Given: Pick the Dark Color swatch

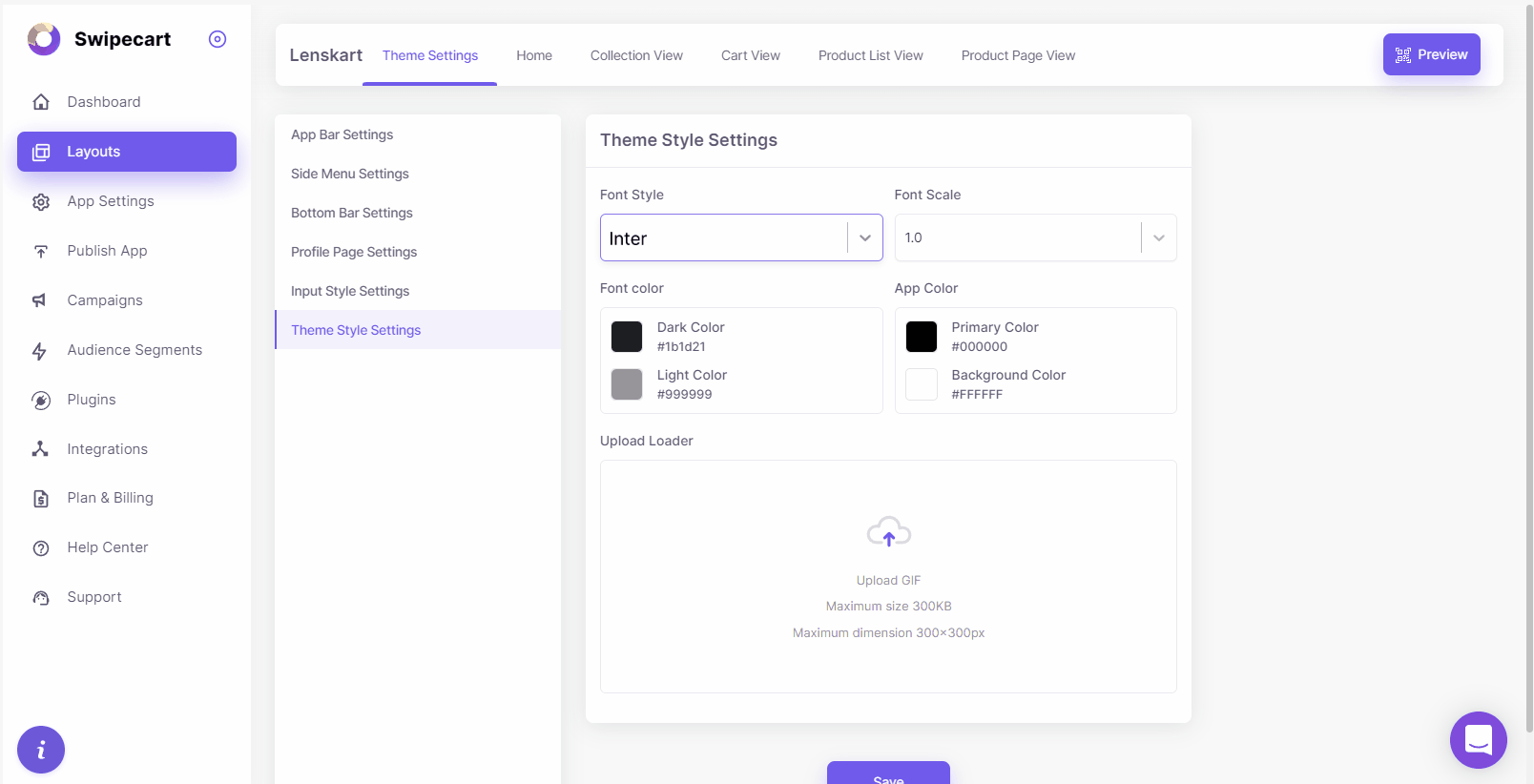Looking at the screenshot, I should [x=627, y=337].
